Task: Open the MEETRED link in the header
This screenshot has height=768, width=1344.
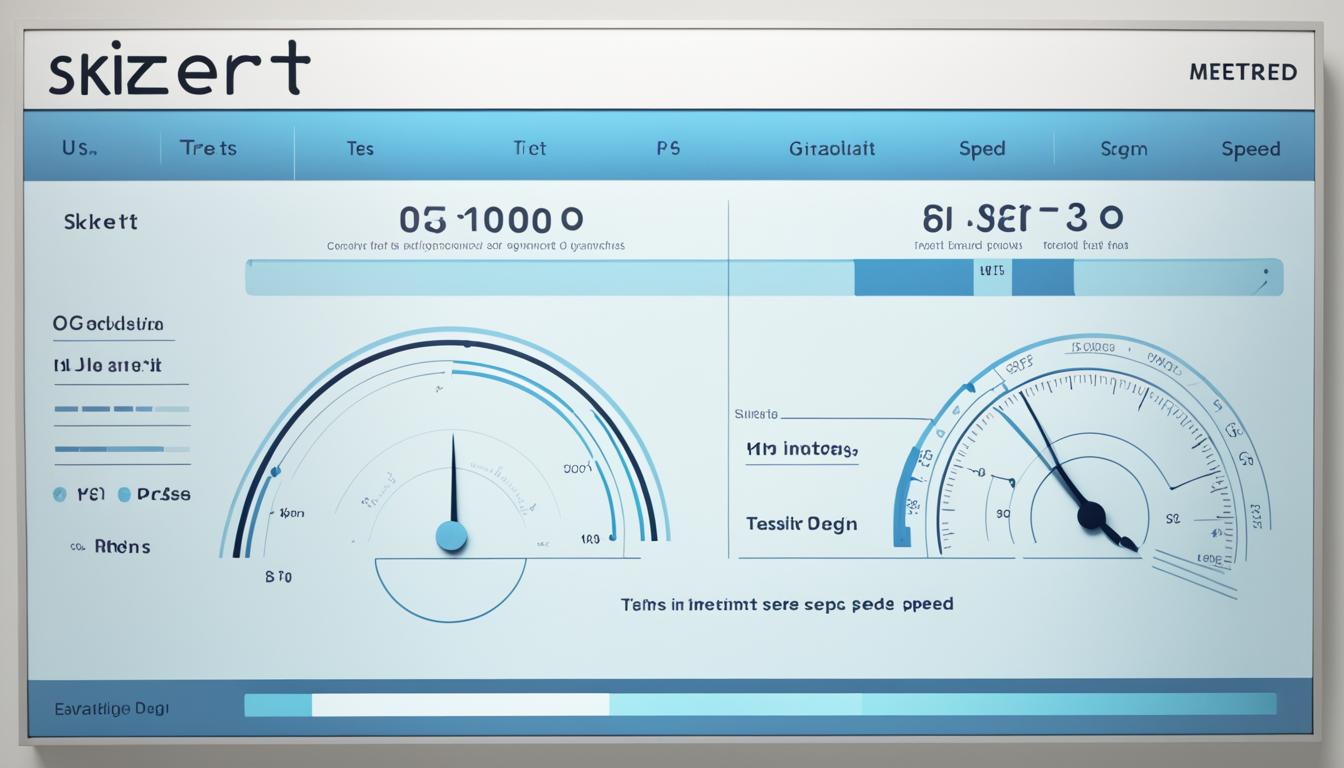Action: pyautogui.click(x=1243, y=72)
